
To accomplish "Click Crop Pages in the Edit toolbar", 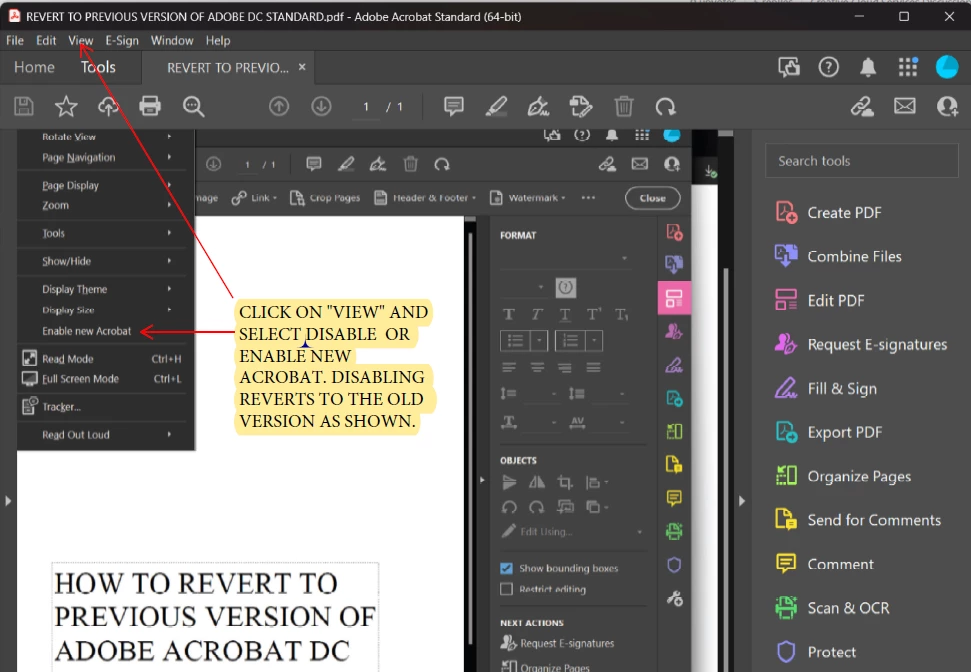I will point(326,198).
